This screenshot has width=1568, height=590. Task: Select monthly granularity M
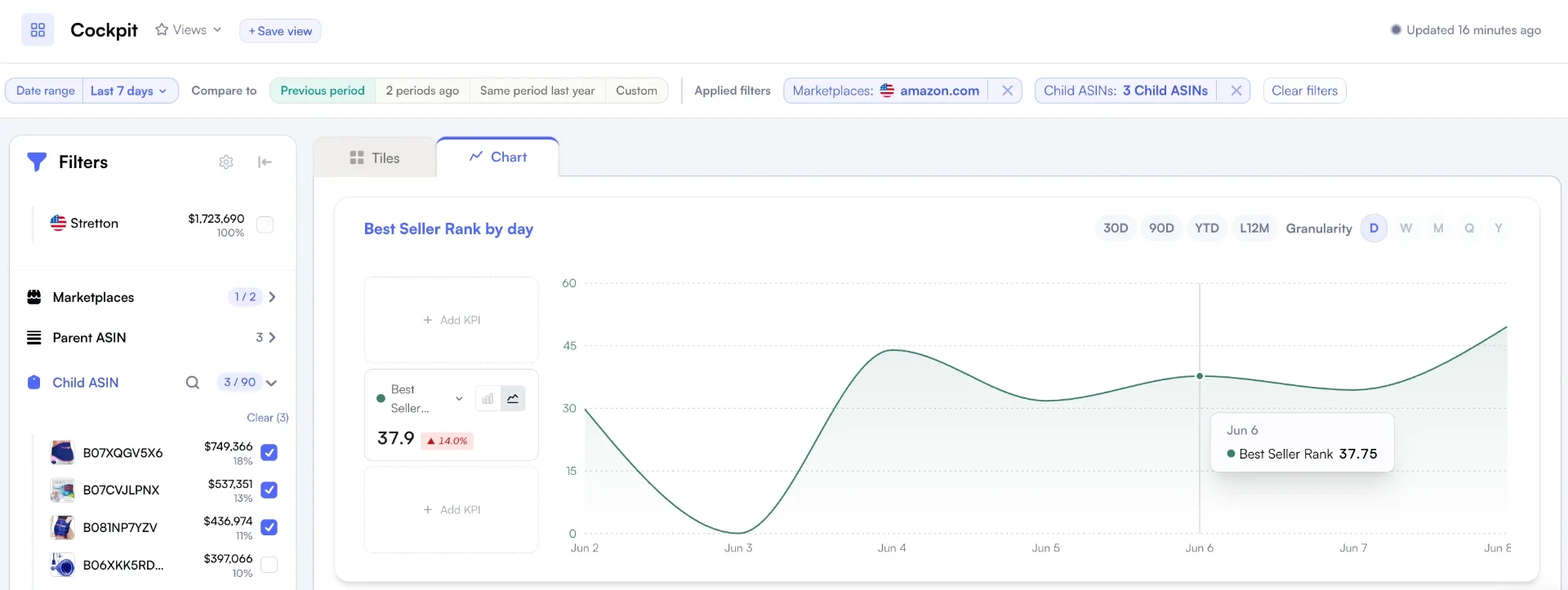(1438, 228)
